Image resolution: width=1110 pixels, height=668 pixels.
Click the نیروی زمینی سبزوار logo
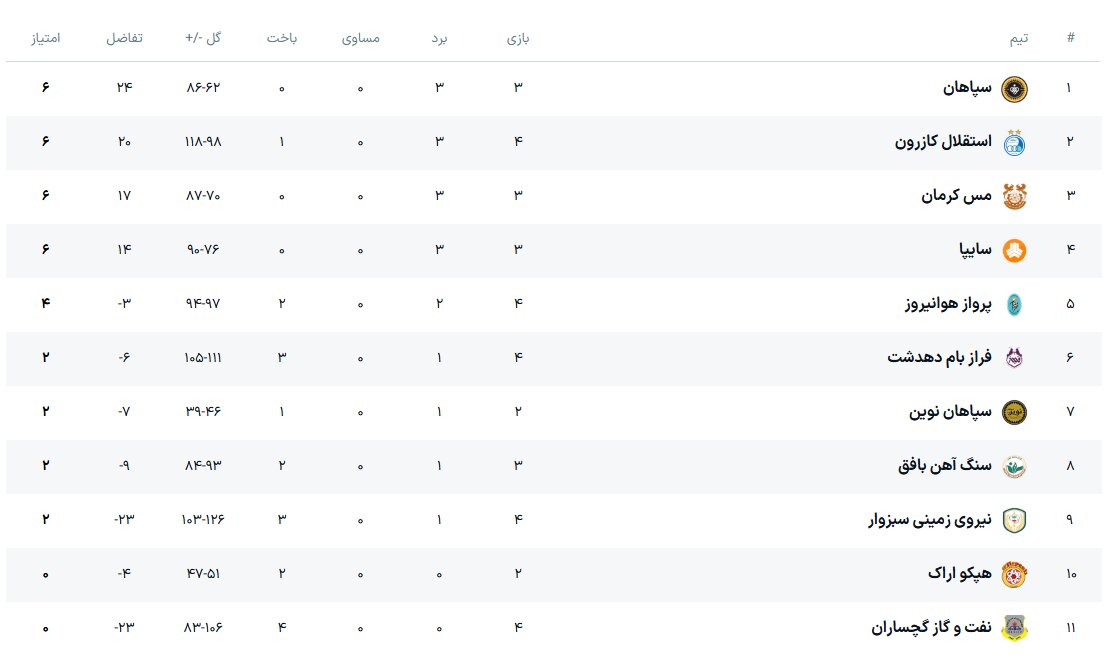click(x=1014, y=520)
